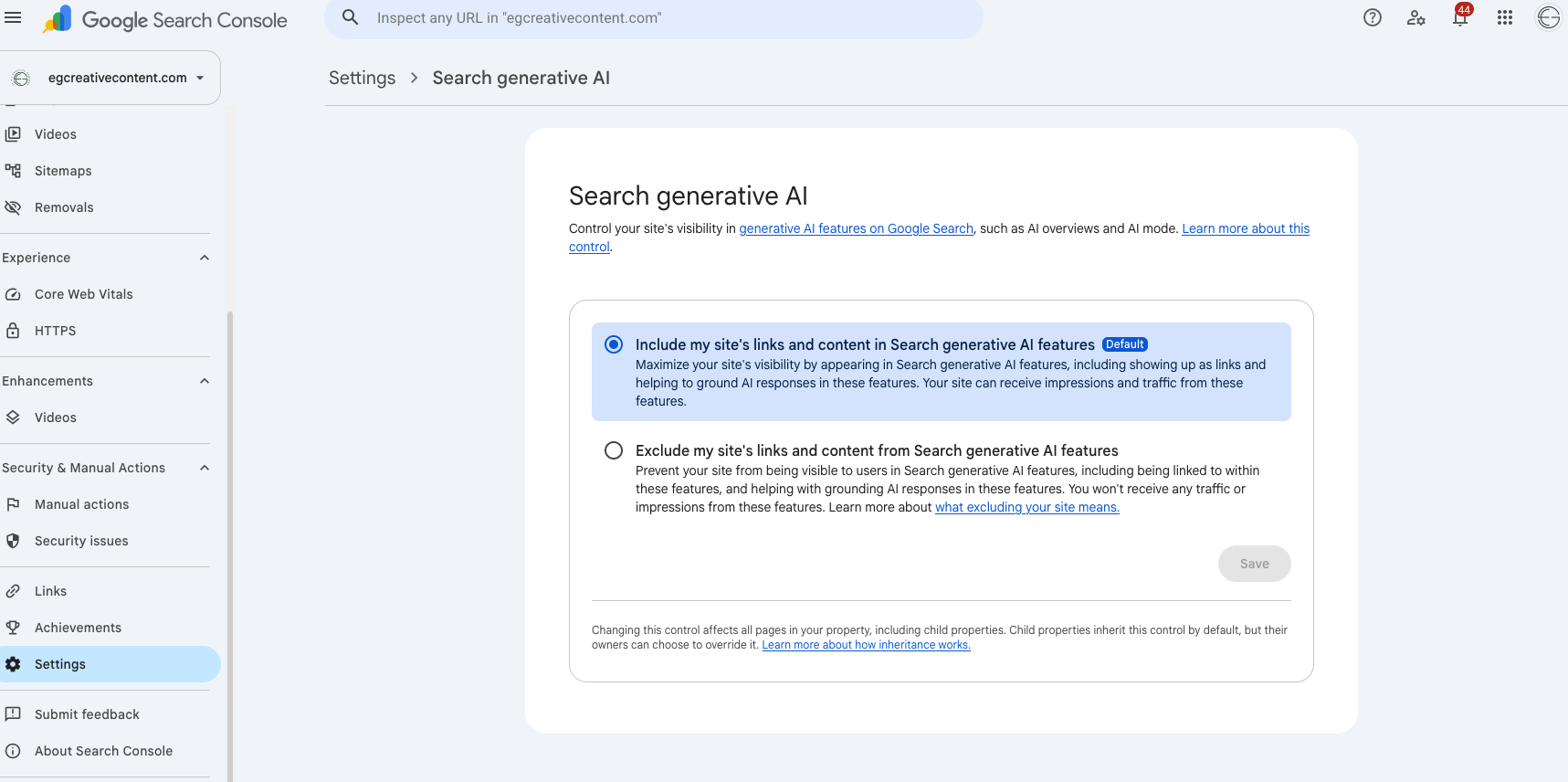Click the Sitemaps icon in sidebar

[13, 171]
